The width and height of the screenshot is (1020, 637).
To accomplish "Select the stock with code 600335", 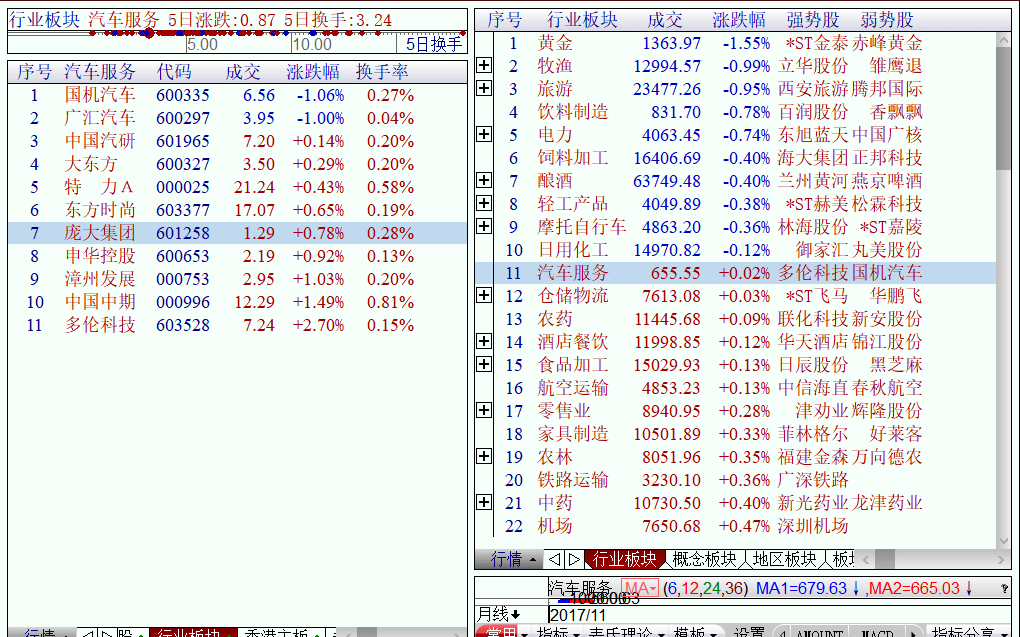I will pos(237,95).
